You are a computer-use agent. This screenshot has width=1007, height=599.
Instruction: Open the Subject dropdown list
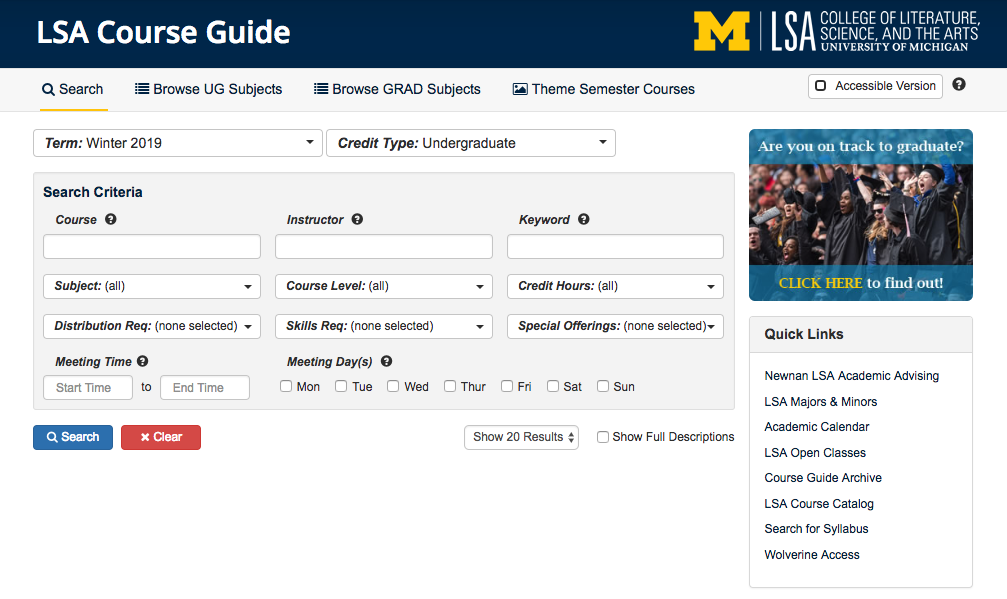coord(152,286)
